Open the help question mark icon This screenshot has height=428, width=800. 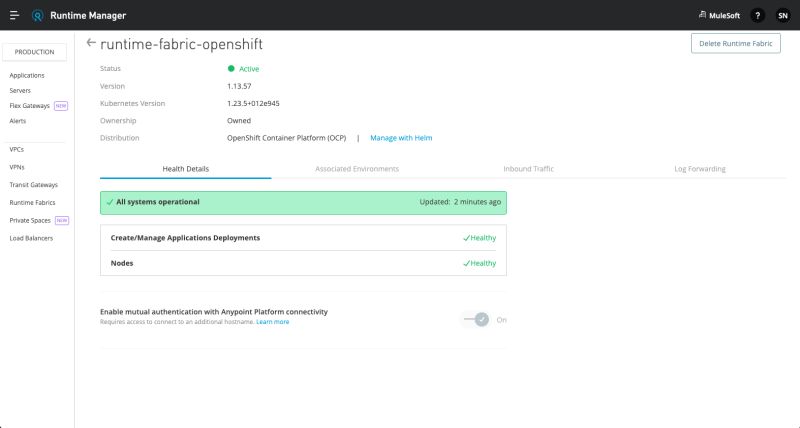pos(757,15)
